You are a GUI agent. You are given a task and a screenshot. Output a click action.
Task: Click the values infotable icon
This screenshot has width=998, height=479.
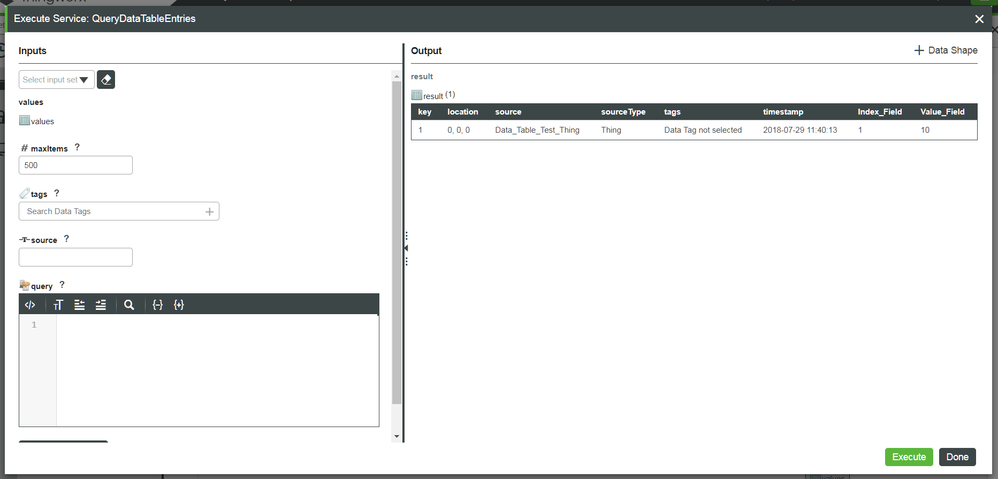click(24, 120)
